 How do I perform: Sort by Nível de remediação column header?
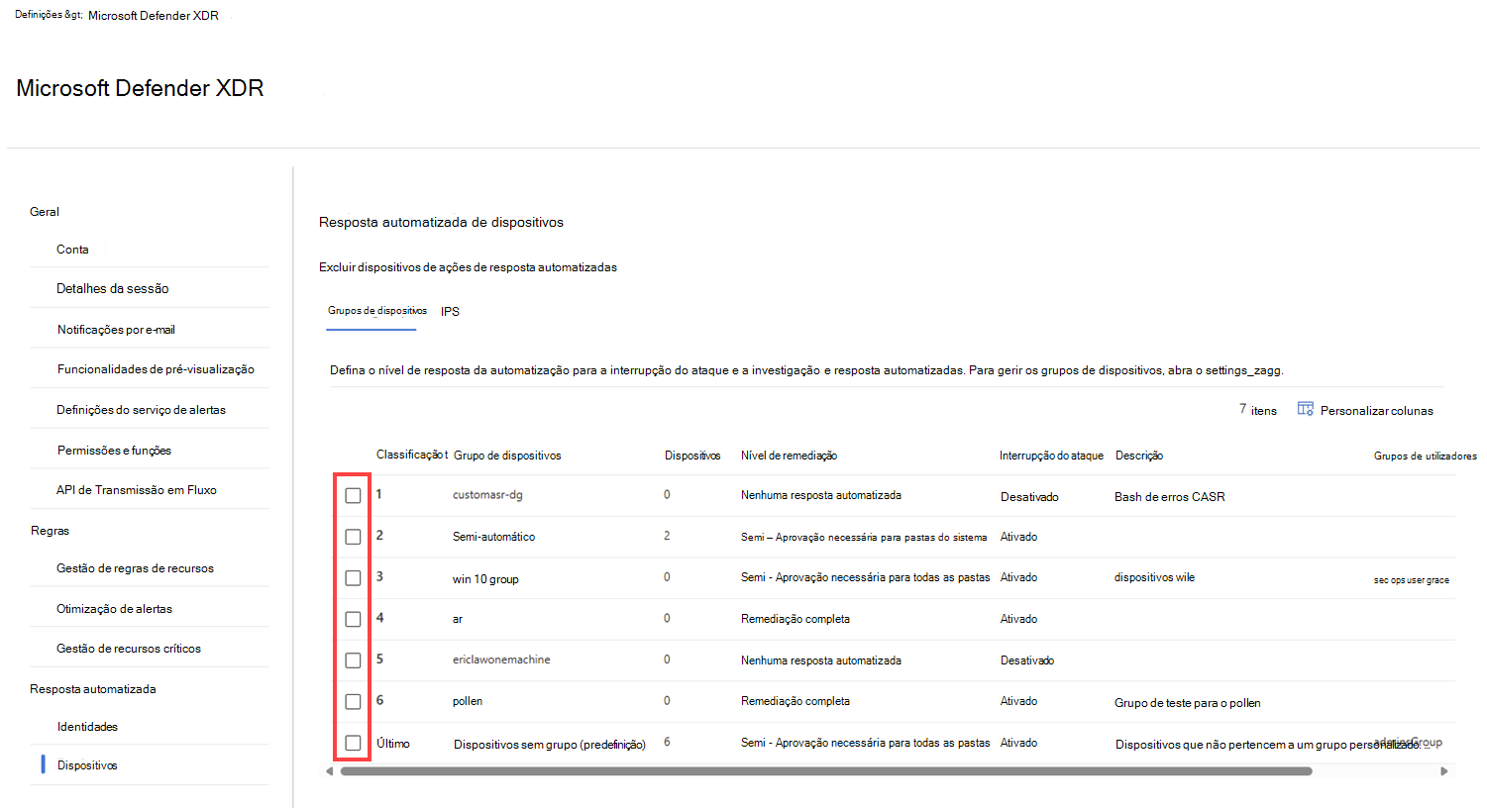point(789,456)
